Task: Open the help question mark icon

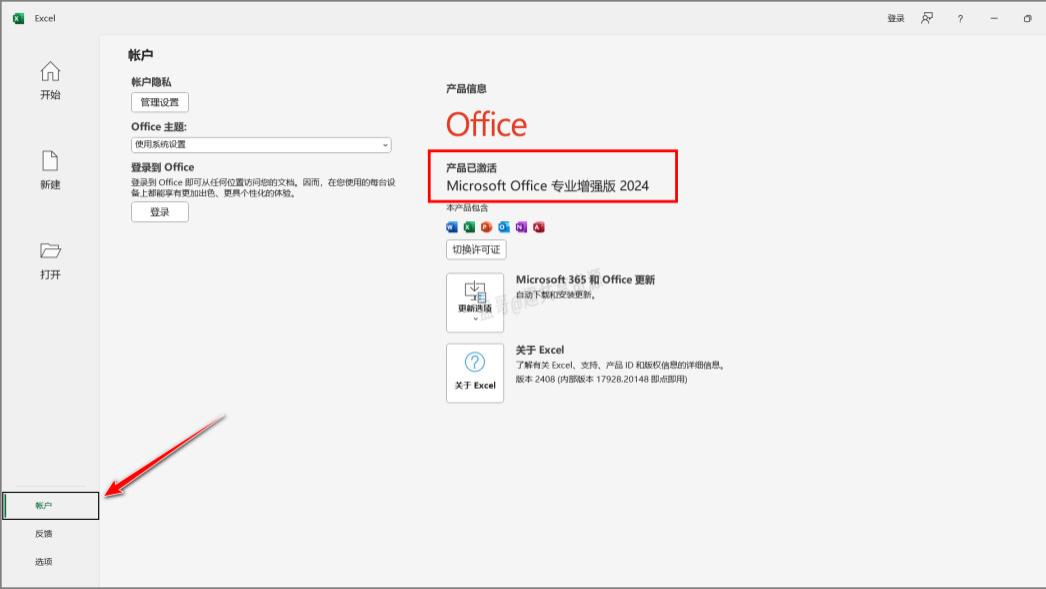Action: (x=960, y=19)
